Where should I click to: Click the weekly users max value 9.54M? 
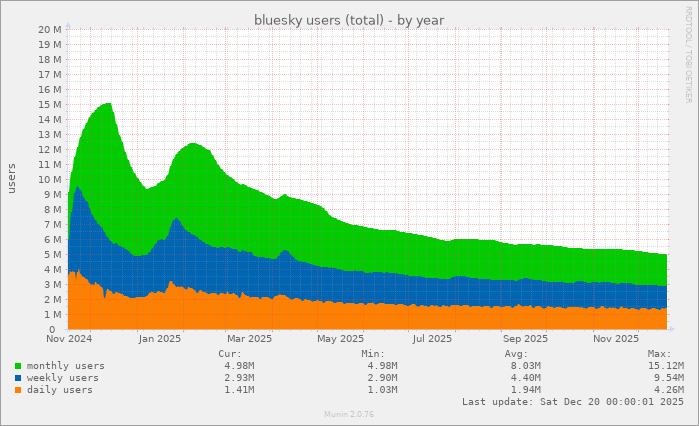point(668,378)
